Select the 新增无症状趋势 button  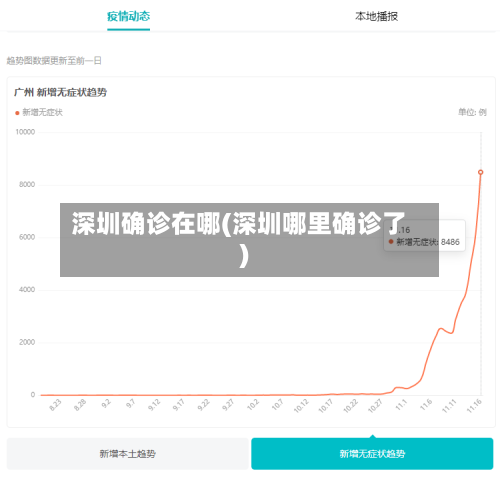[x=372, y=454]
